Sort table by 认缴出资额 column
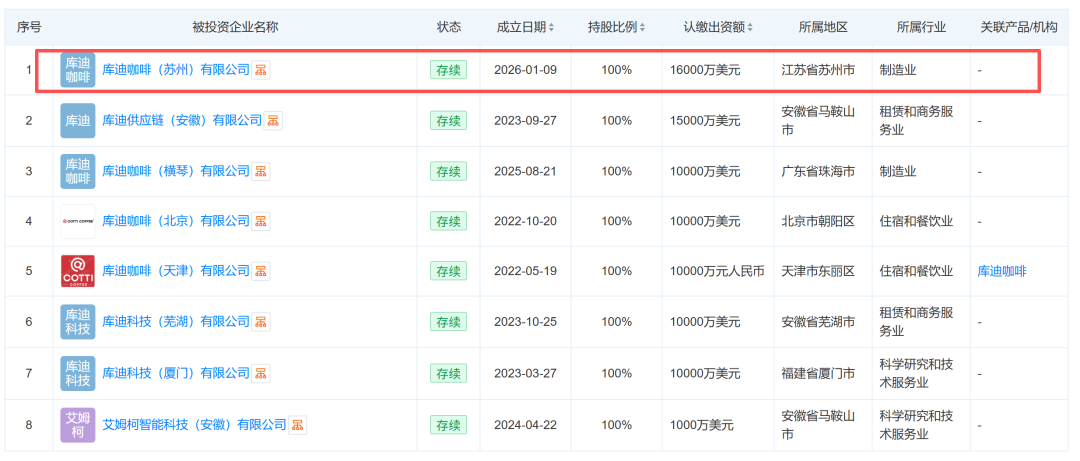This screenshot has width=1080, height=461. coord(718,27)
